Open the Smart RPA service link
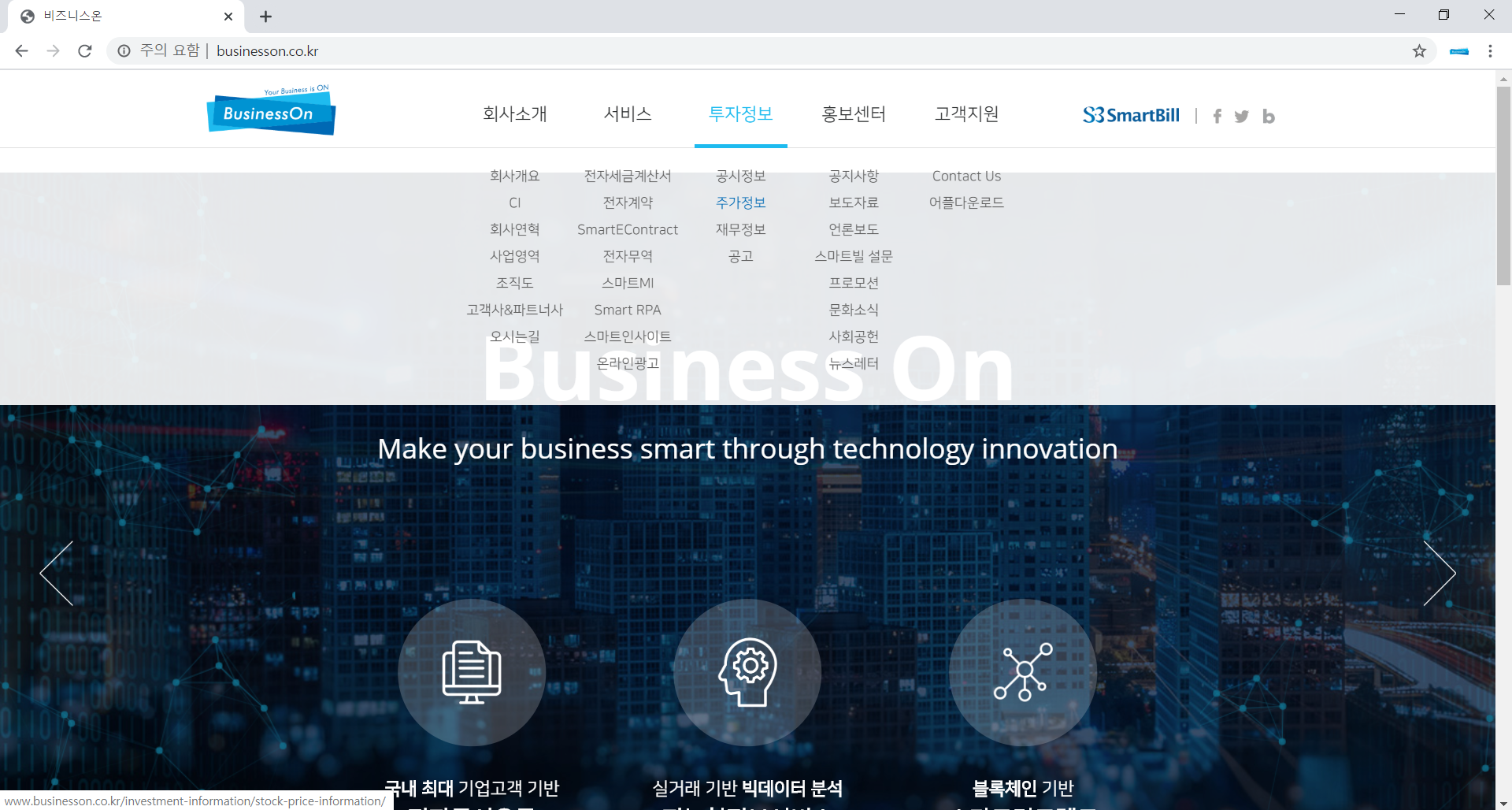 tap(628, 310)
